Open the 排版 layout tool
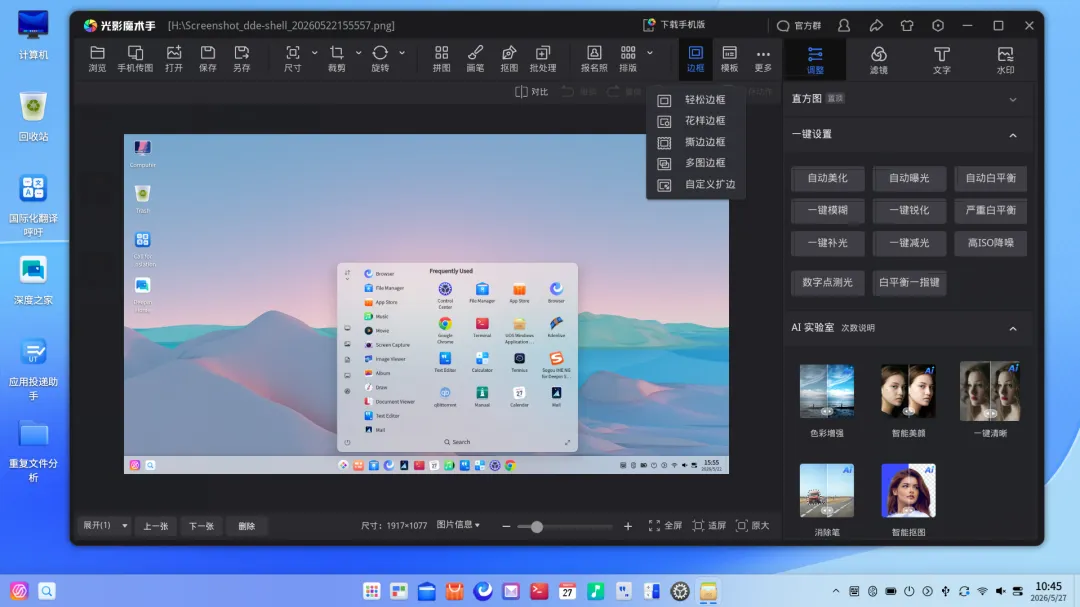 coord(628,59)
